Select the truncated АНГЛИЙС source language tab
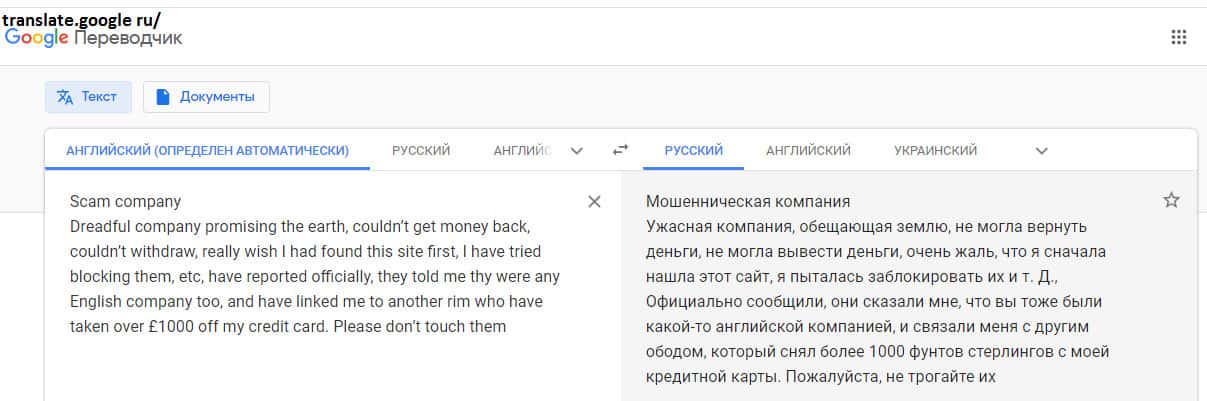Viewport: 1207px width, 401px height. click(522, 150)
